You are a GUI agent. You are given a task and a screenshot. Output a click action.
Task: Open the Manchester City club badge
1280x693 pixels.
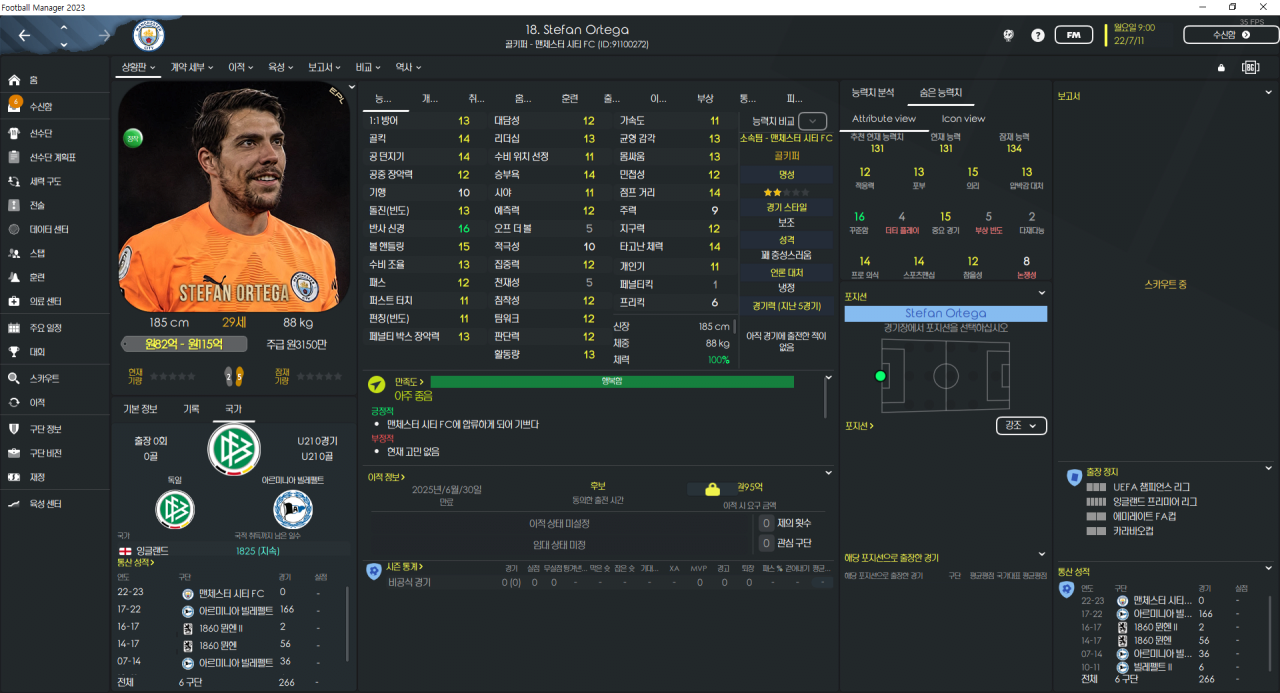[x=149, y=36]
